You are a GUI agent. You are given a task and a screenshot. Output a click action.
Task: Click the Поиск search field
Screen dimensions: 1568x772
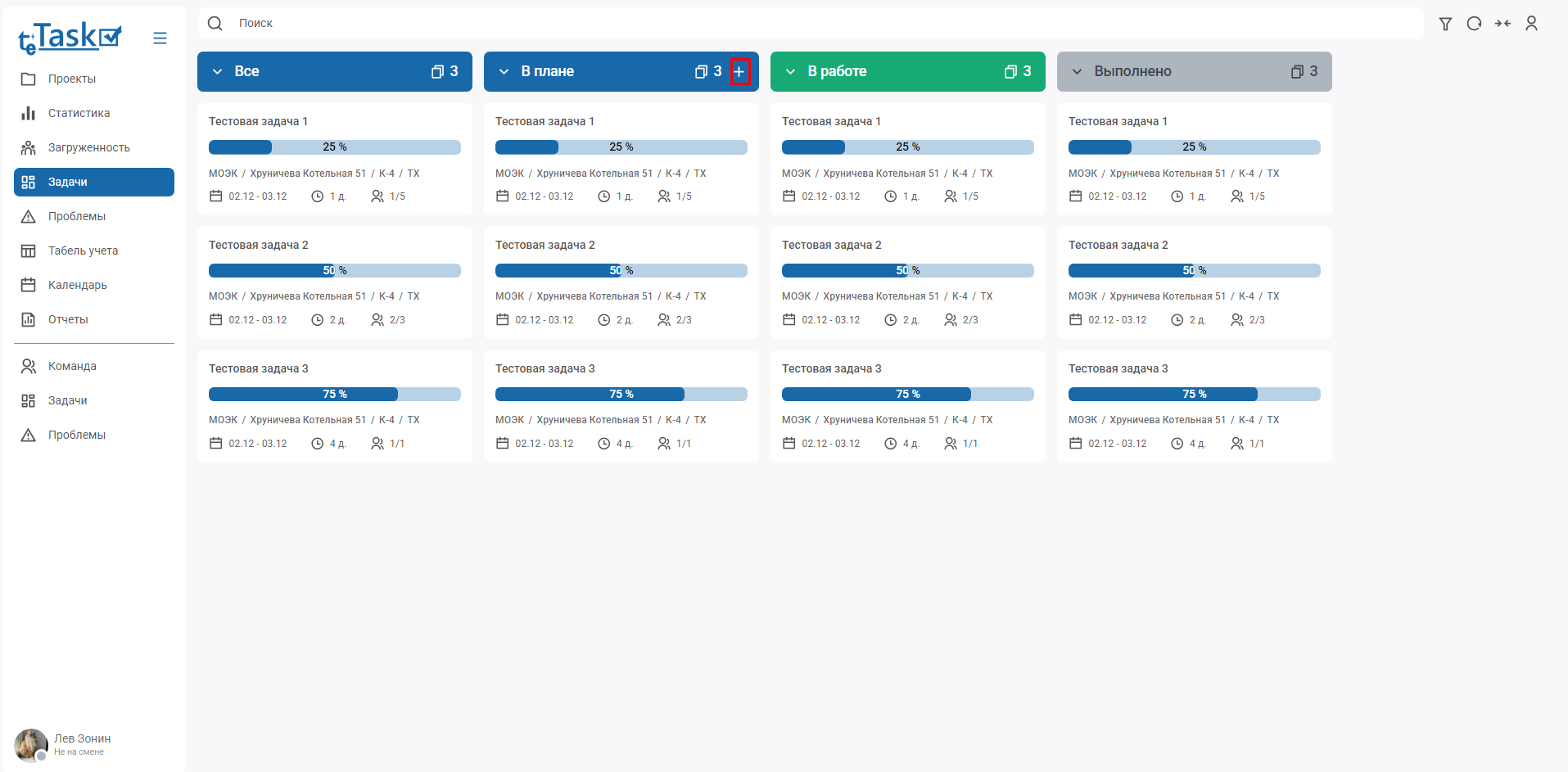(x=819, y=24)
